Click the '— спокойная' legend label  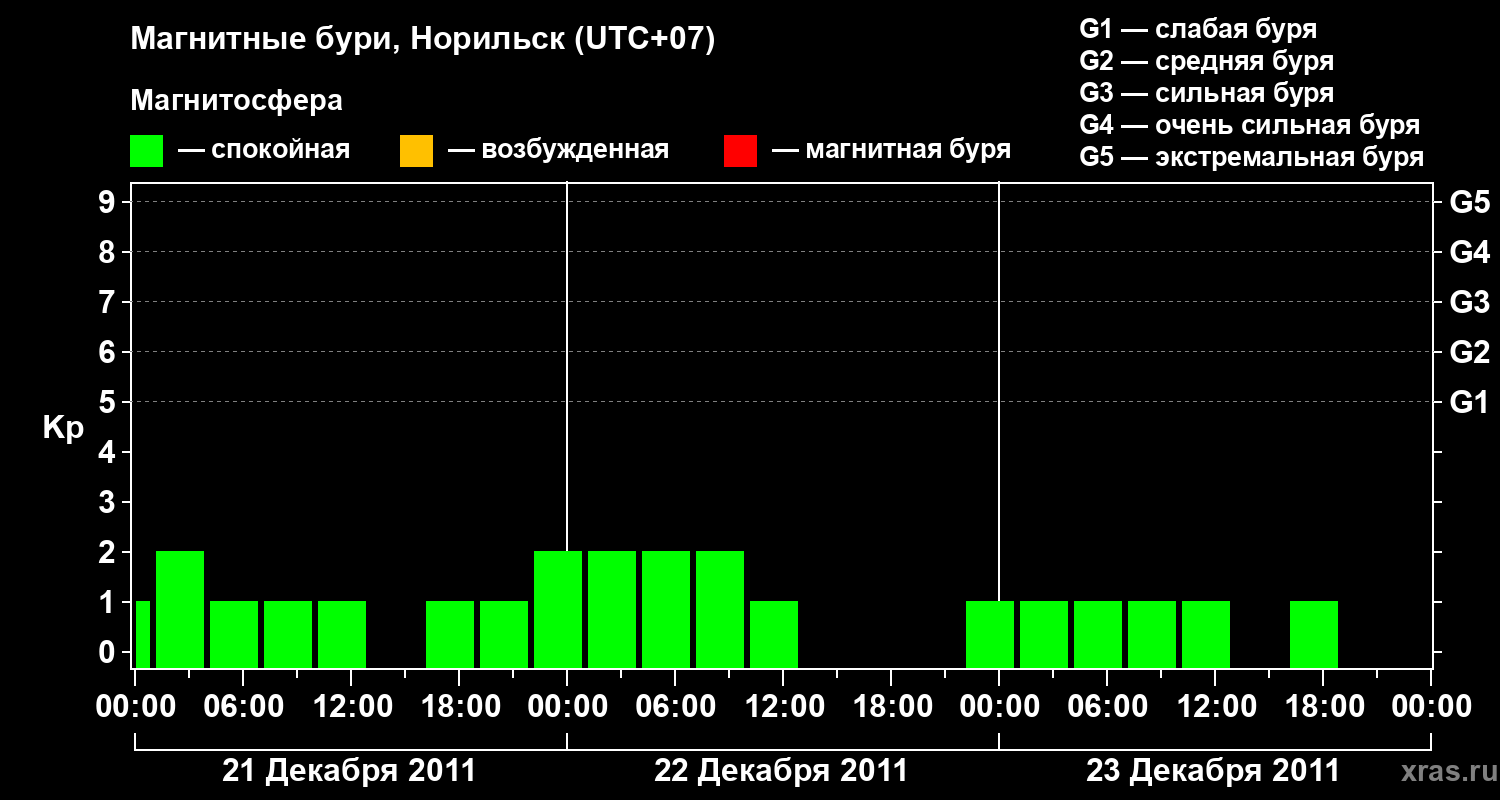(264, 150)
